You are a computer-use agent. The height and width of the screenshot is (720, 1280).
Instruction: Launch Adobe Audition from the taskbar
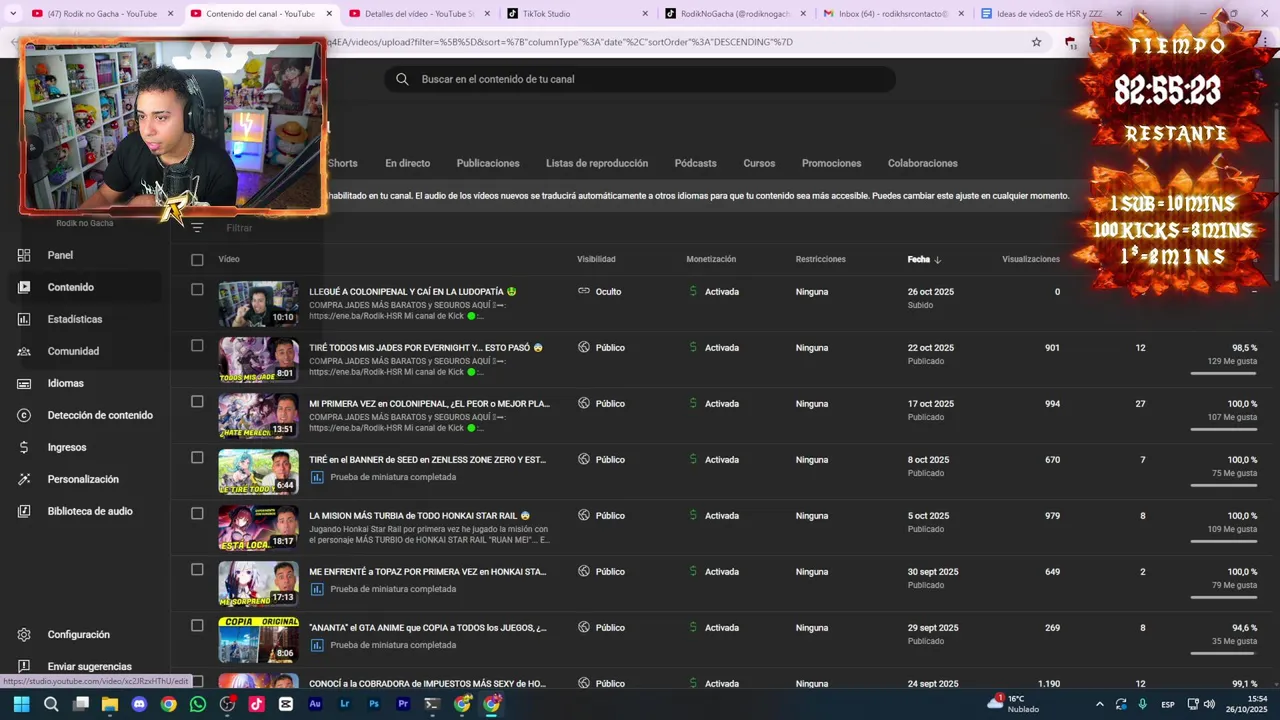(315, 704)
